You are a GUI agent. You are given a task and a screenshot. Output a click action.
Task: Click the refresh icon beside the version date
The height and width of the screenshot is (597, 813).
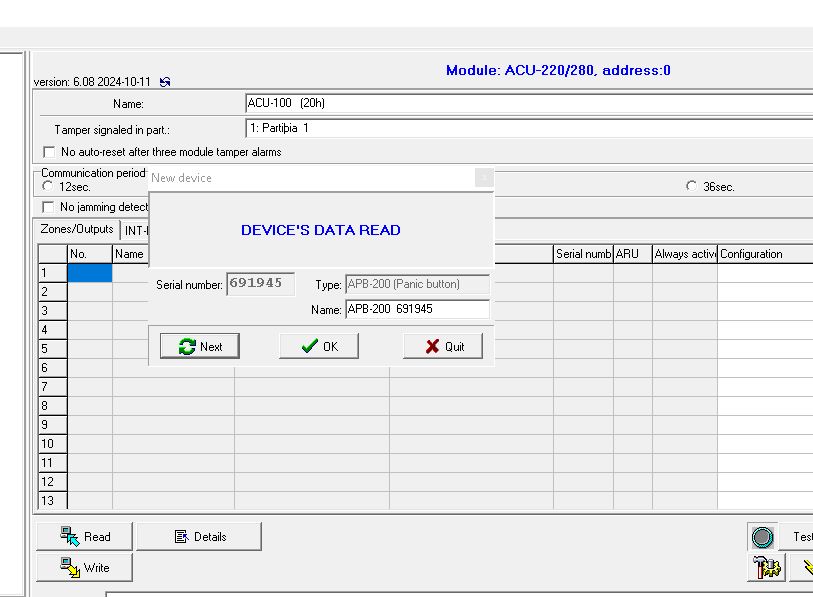pos(165,82)
